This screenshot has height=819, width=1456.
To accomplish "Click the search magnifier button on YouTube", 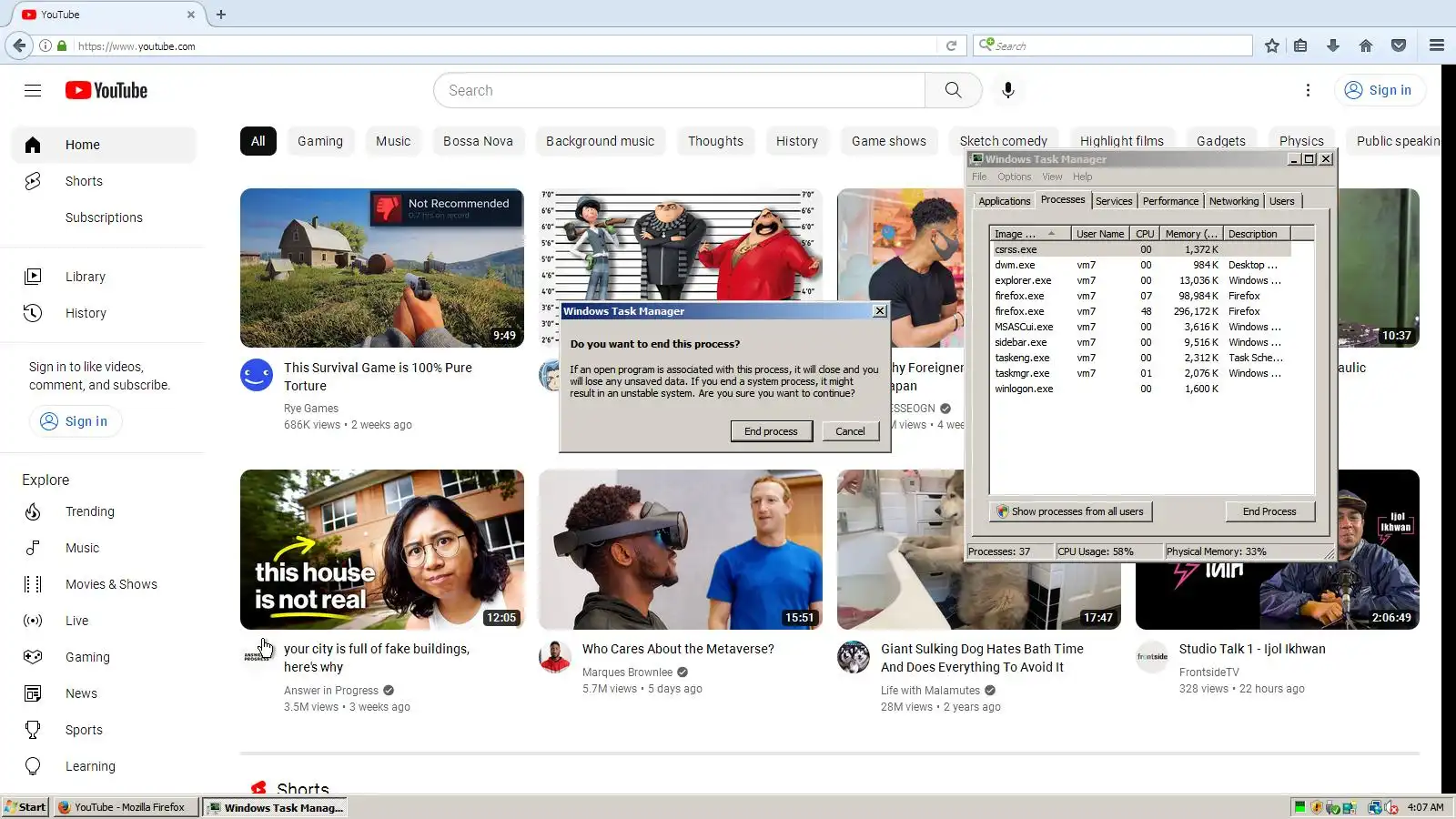I will [x=953, y=90].
